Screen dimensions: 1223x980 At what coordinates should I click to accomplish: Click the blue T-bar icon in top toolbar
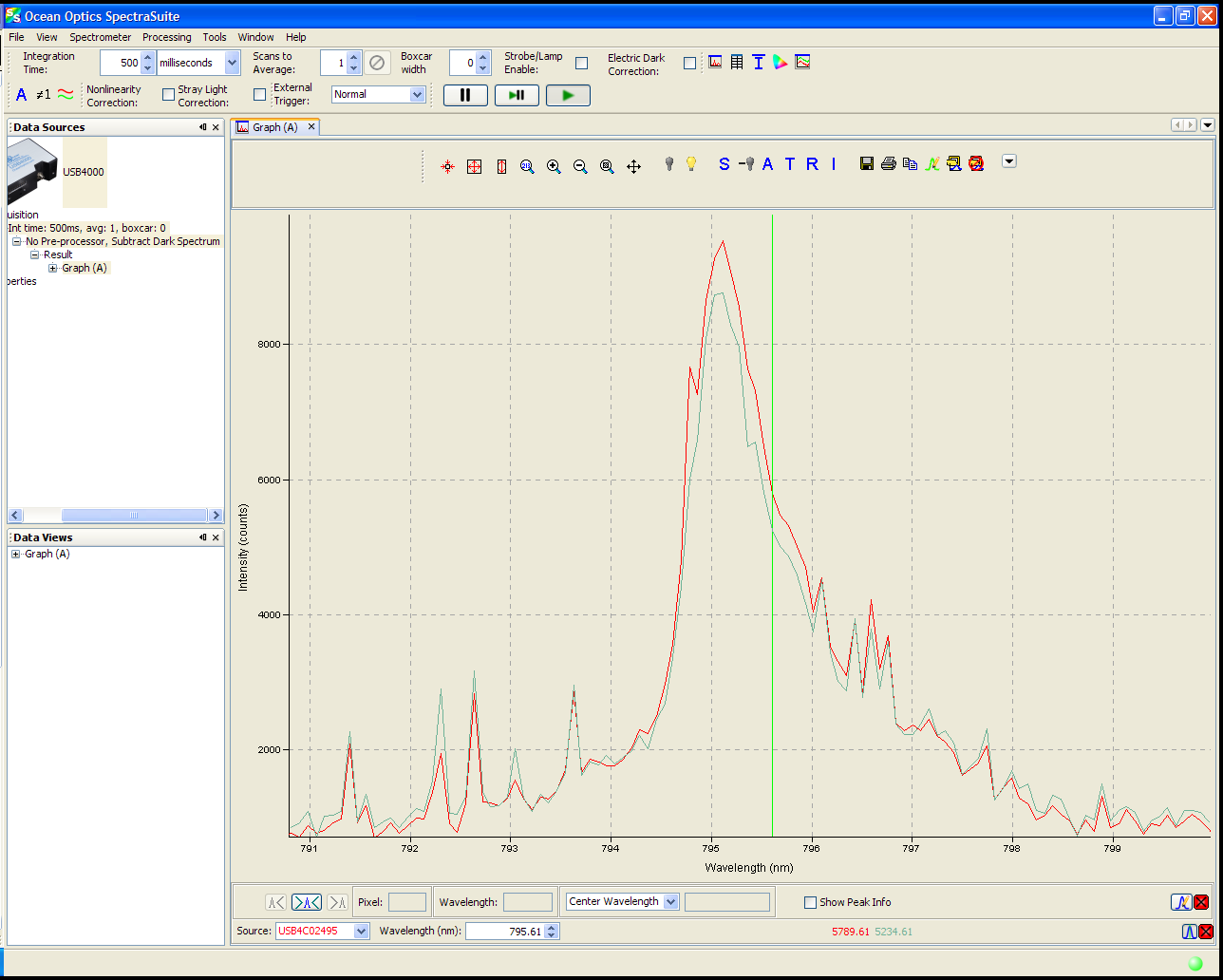pyautogui.click(x=759, y=62)
